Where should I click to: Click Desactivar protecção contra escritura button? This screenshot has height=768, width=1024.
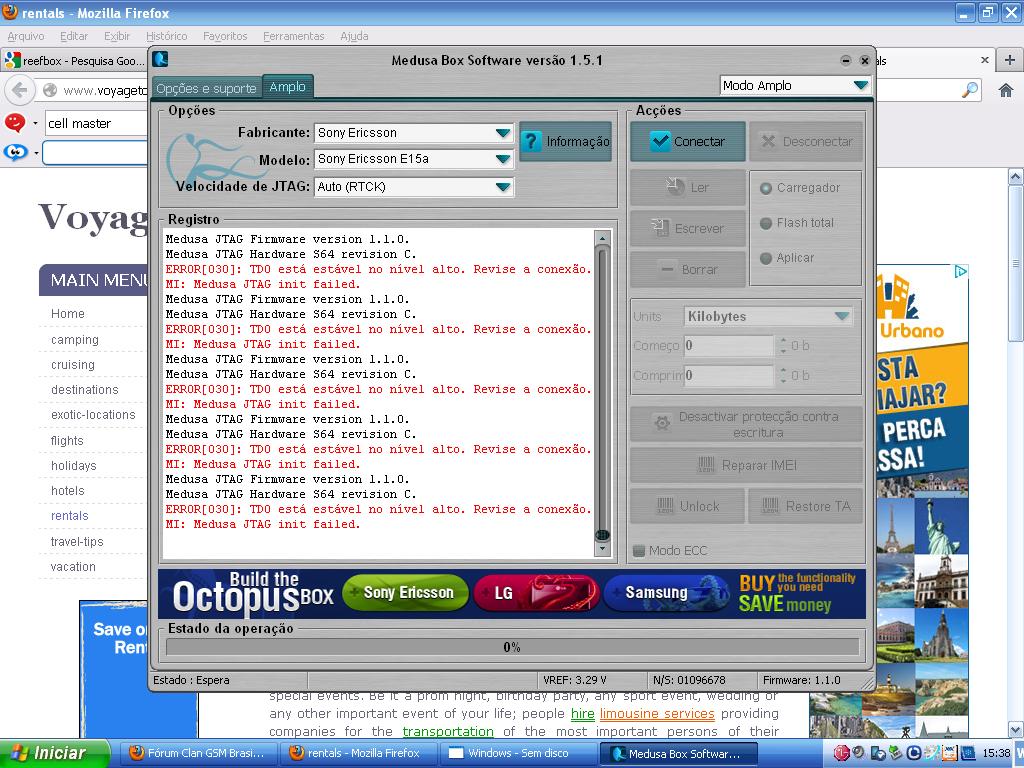(x=746, y=424)
